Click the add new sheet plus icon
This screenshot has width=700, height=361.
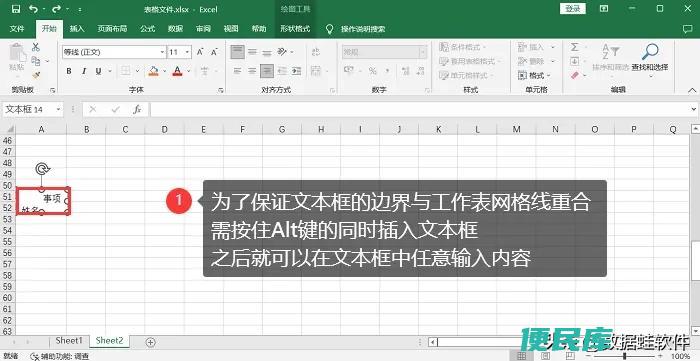click(x=151, y=342)
